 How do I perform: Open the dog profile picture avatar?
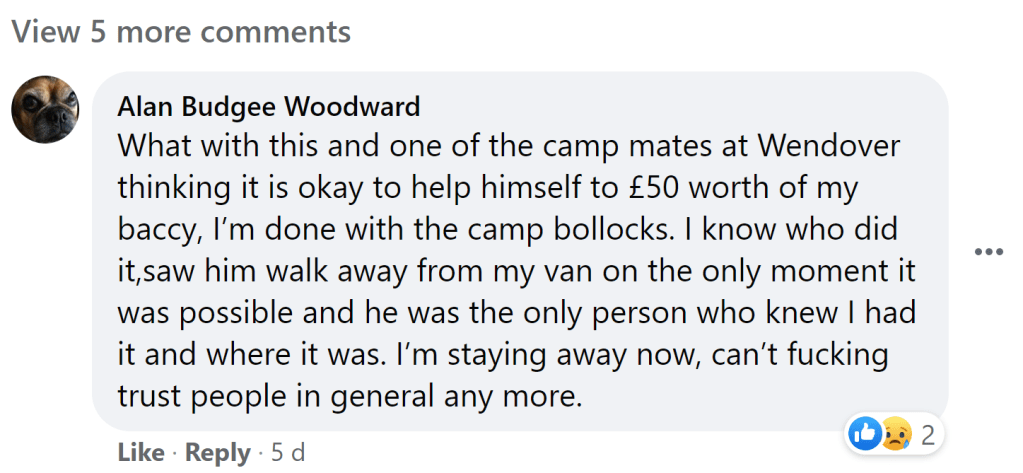45,110
